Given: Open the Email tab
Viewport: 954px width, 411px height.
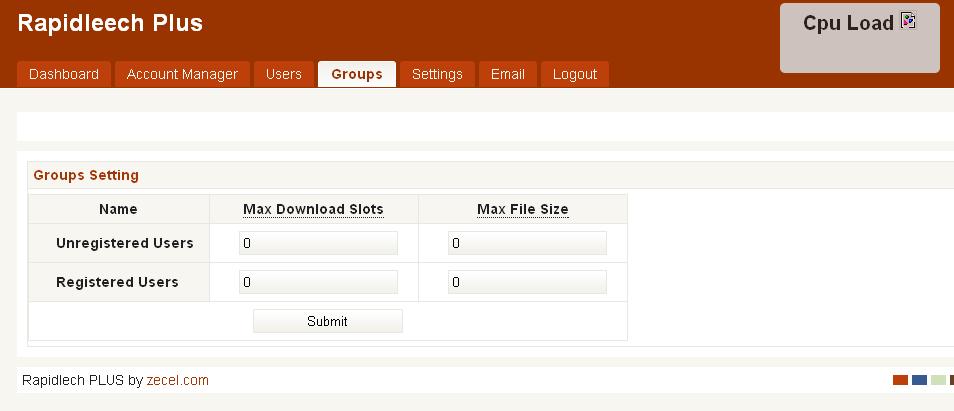Looking at the screenshot, I should (507, 74).
